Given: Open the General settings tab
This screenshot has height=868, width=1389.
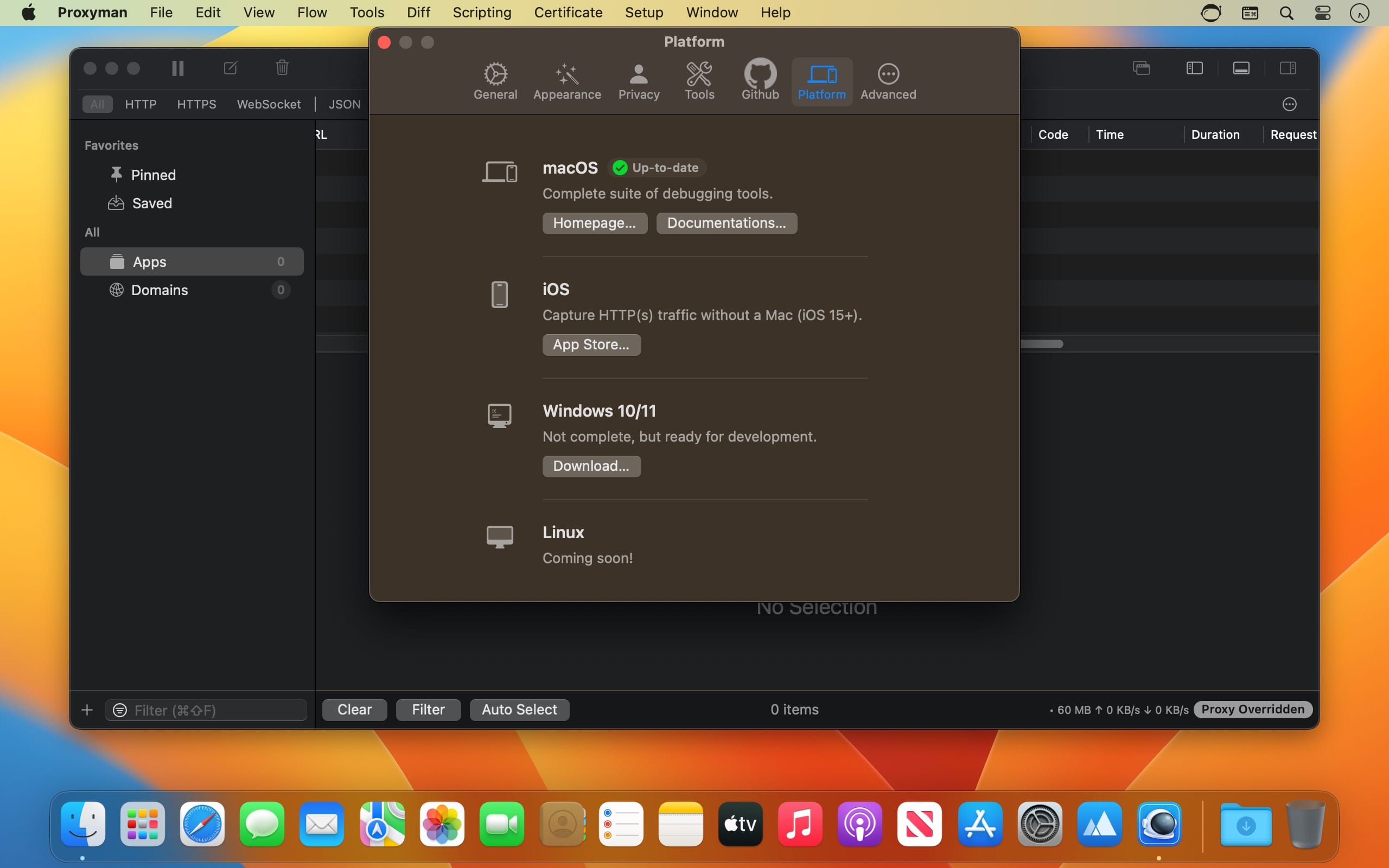Looking at the screenshot, I should pos(495,80).
